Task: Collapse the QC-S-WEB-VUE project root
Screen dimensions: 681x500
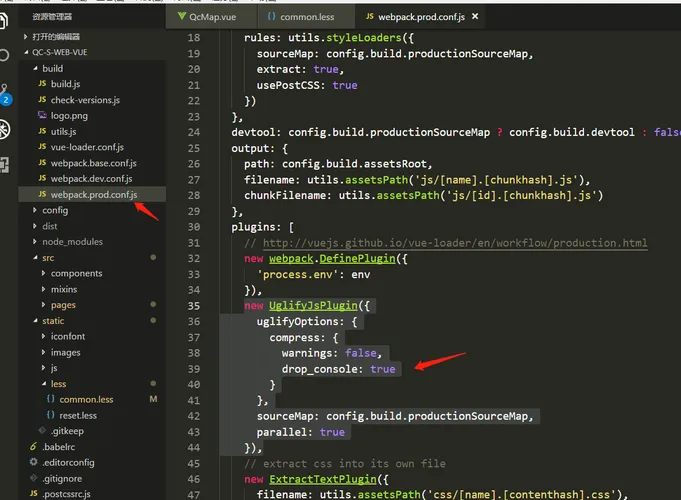Action: [x=26, y=52]
